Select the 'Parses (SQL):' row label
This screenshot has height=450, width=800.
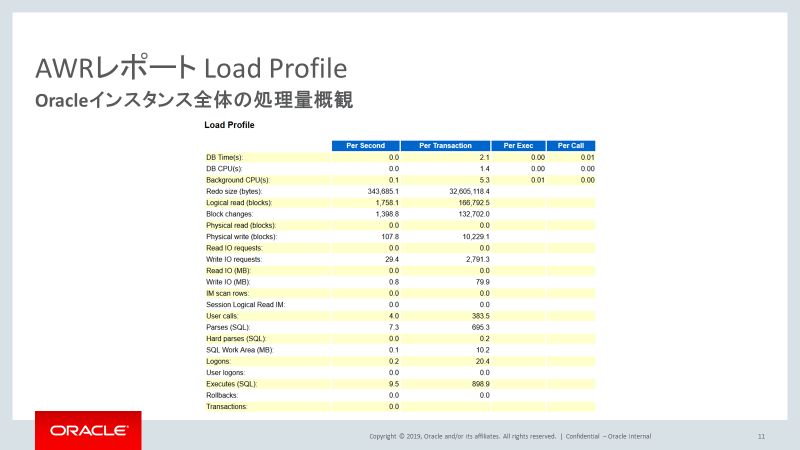point(228,328)
